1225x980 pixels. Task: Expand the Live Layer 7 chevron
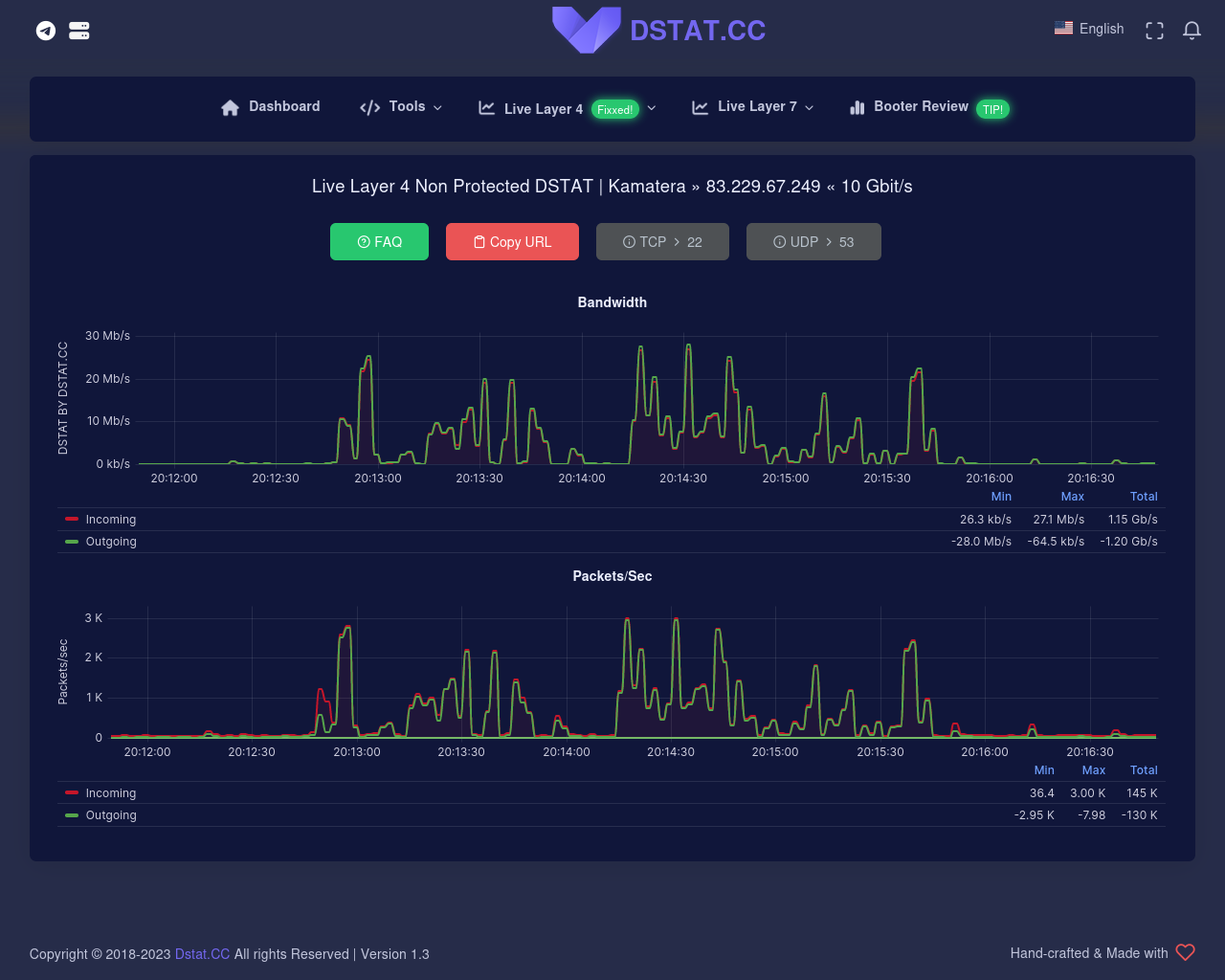[809, 107]
